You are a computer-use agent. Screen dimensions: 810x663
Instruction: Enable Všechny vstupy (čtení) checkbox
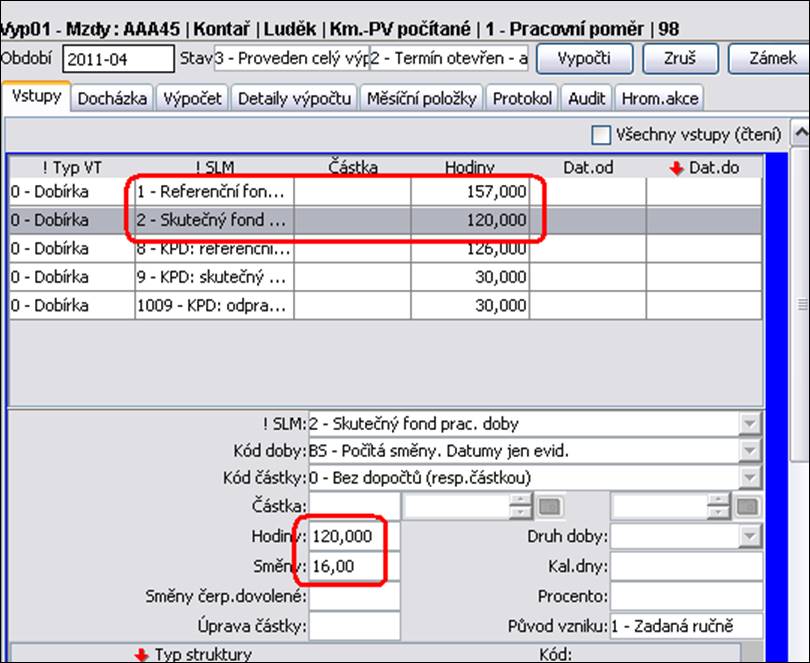(600, 134)
